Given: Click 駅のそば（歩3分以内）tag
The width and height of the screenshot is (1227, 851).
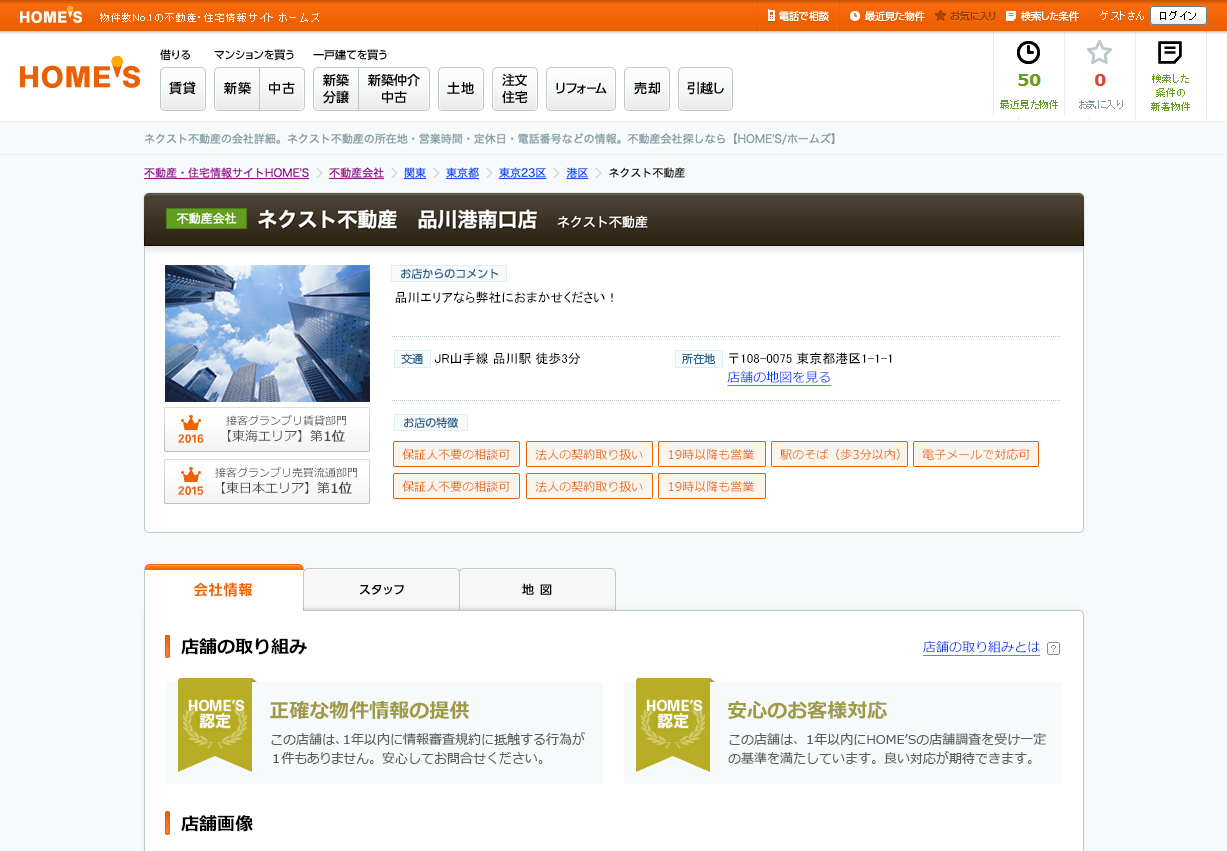Looking at the screenshot, I should [840, 454].
